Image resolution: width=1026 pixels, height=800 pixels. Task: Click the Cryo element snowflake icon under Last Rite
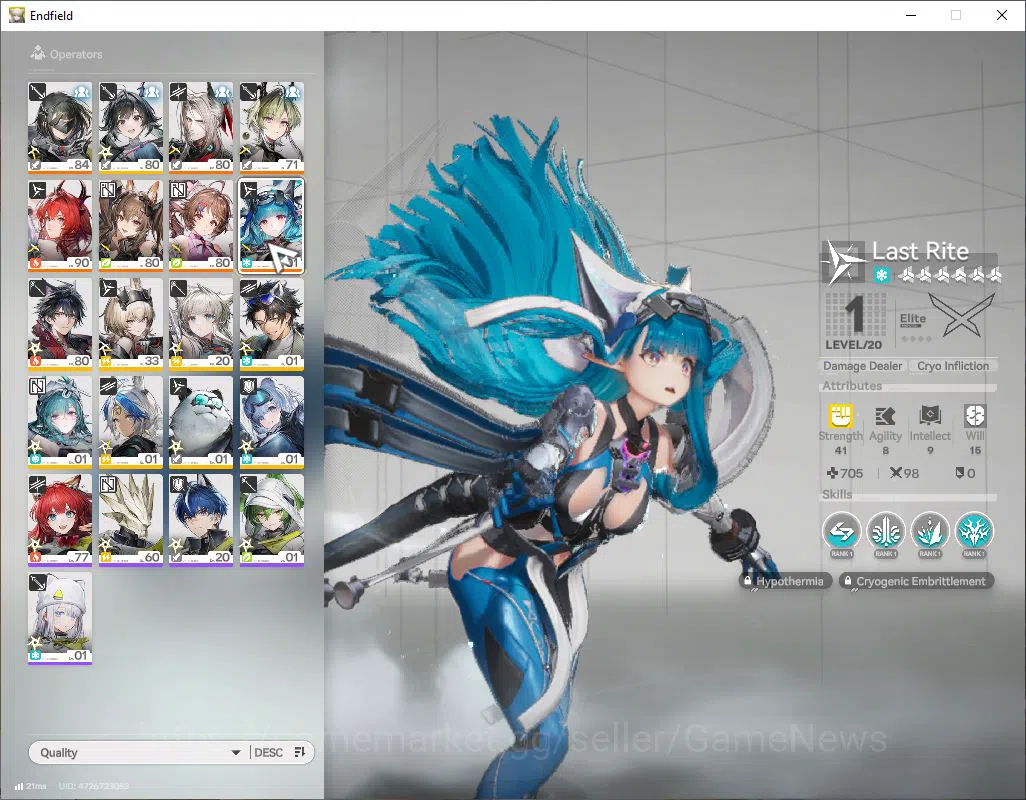tap(881, 275)
